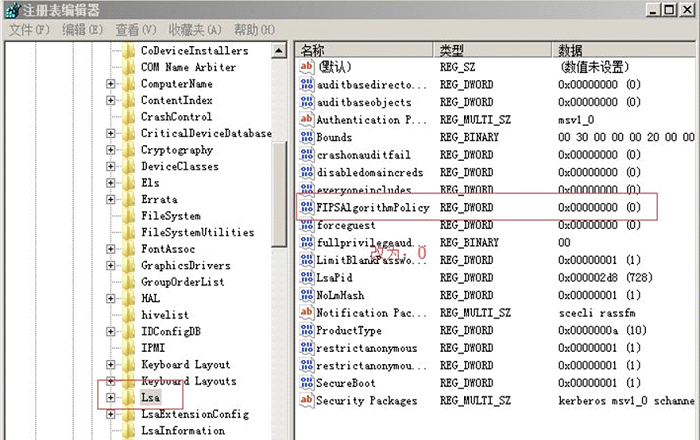Click the Registry Editor icon in the title bar
This screenshot has width=700, height=440.
coord(13,10)
